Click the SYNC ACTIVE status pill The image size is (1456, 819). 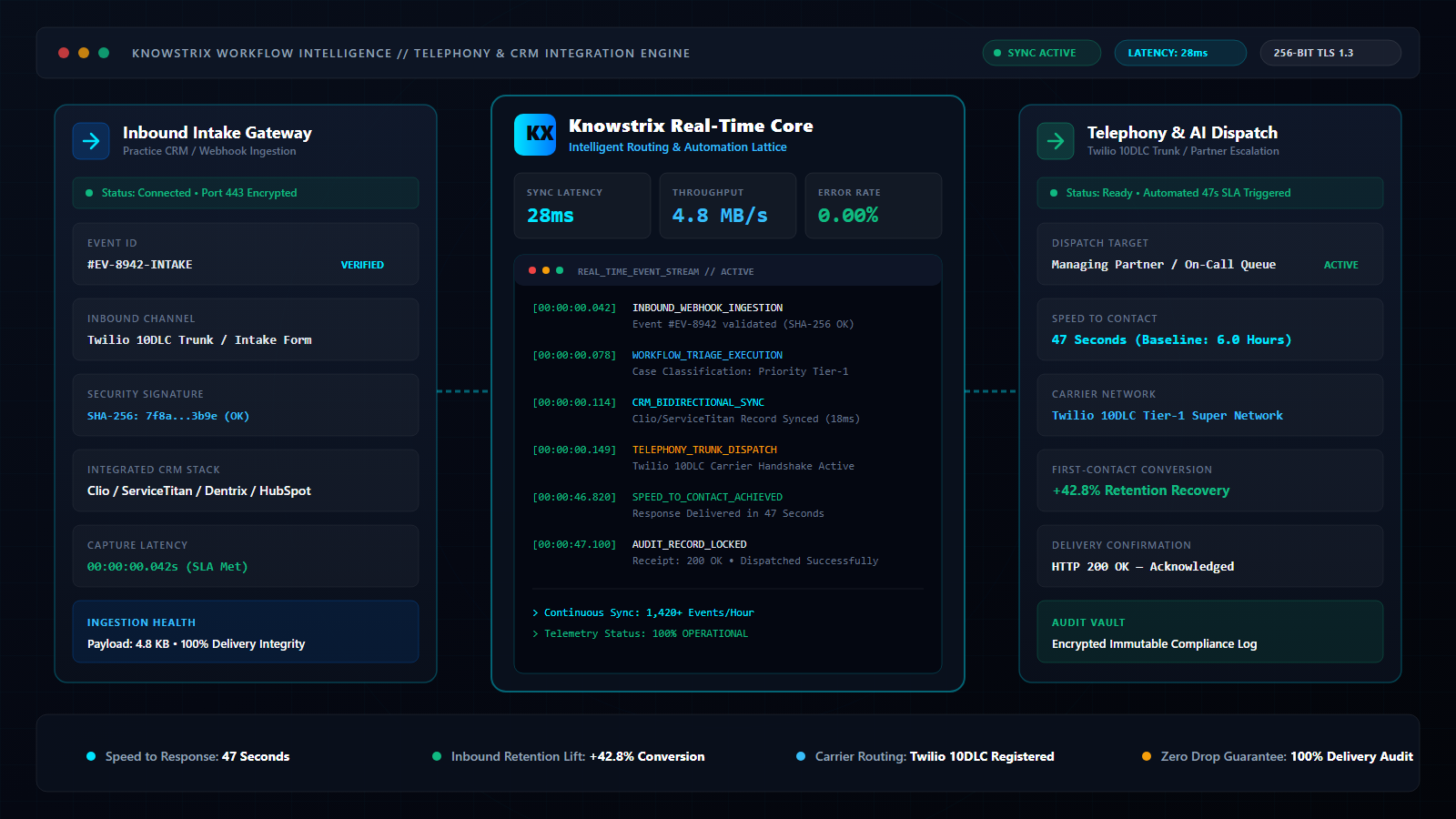click(x=1042, y=53)
